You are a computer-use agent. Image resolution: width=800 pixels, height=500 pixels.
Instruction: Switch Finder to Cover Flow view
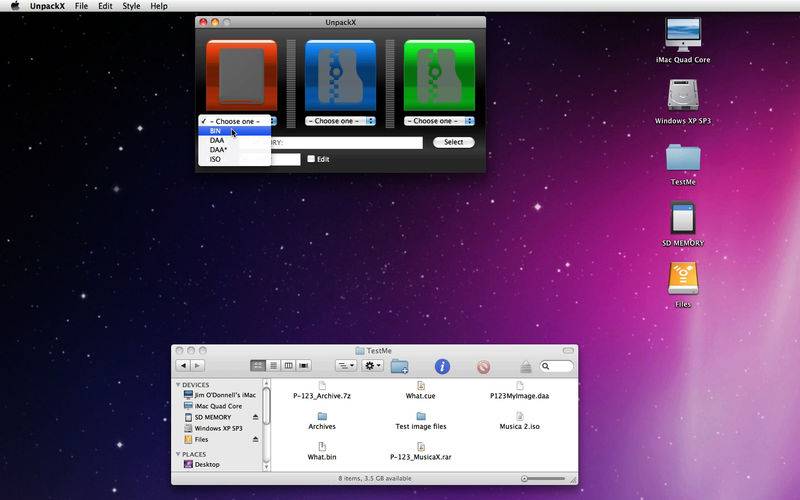[x=304, y=366]
